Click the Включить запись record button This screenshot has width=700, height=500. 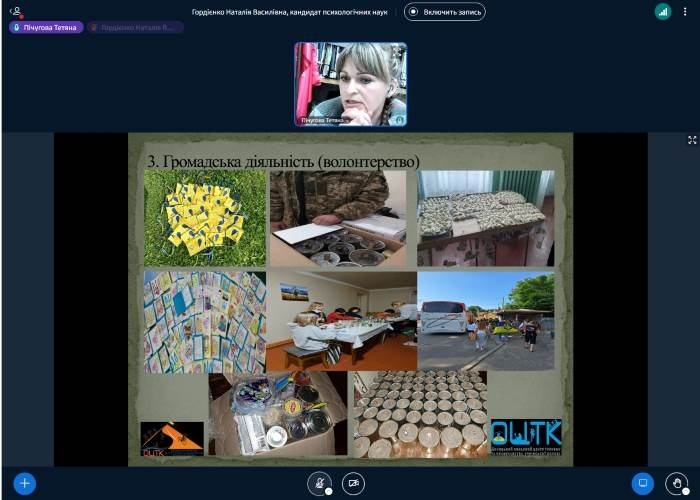pos(445,12)
